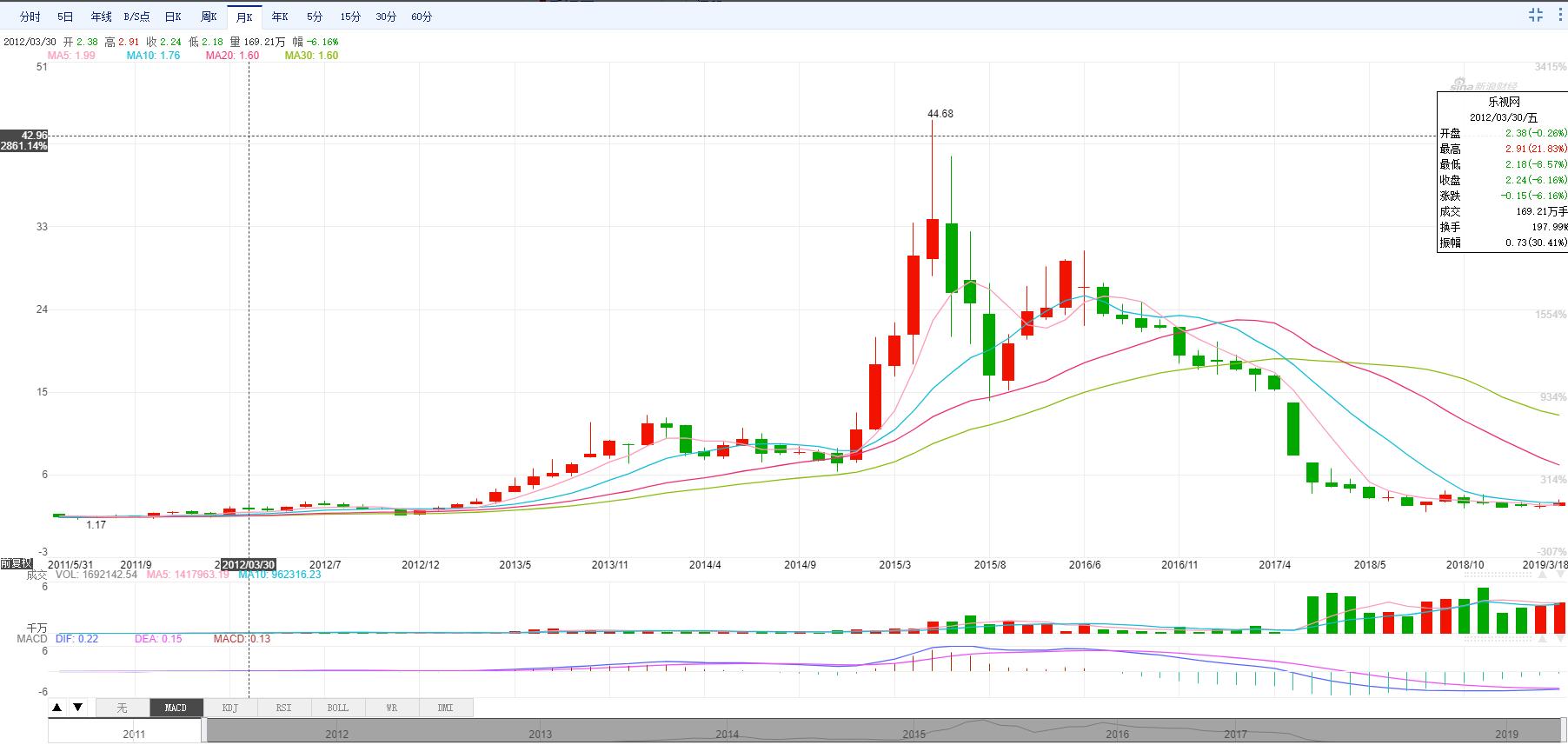Open the 前复权 price adjustment selector
The height and width of the screenshot is (745, 1568).
coord(16,563)
